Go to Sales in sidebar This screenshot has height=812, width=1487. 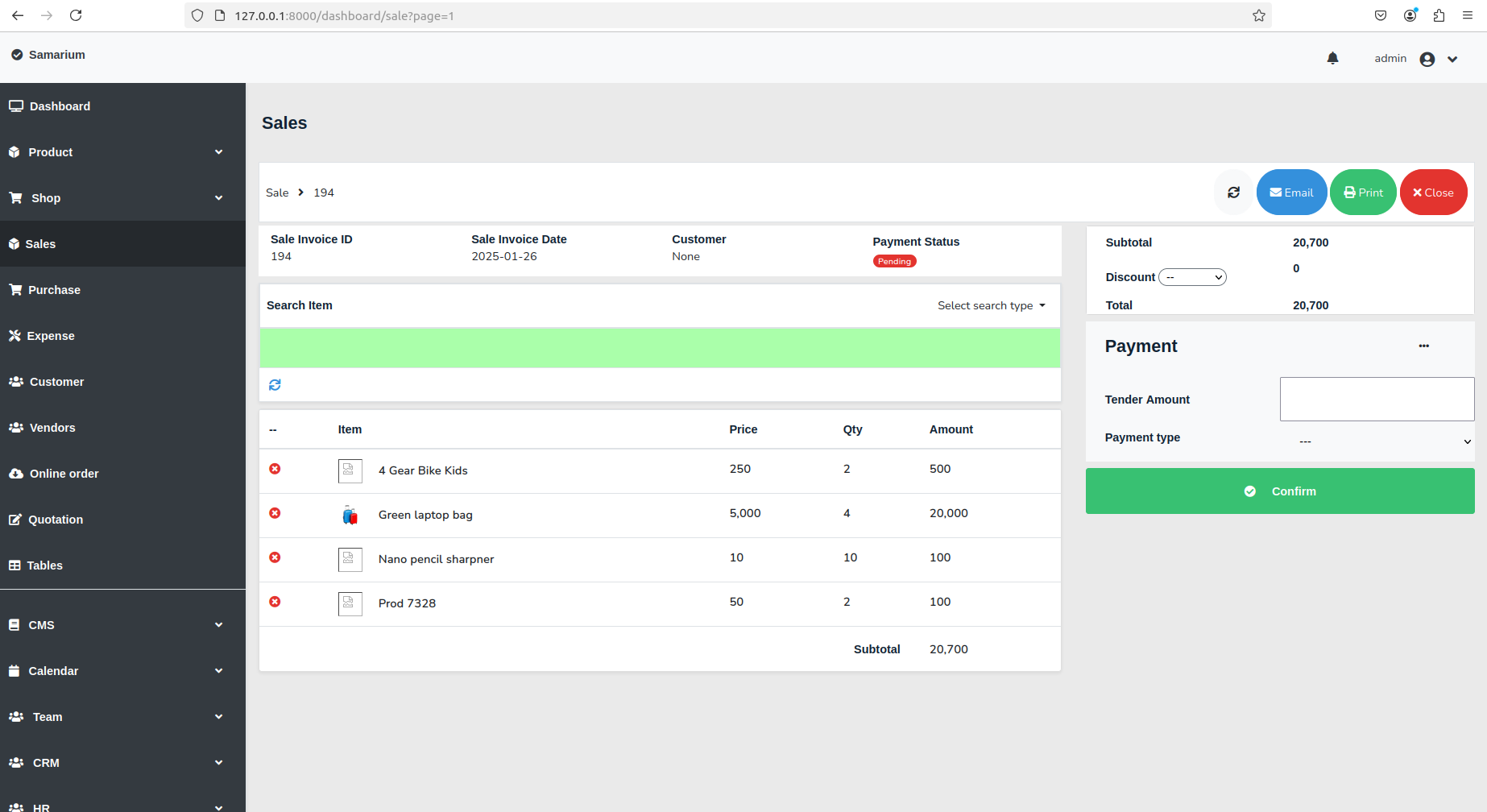[122, 244]
